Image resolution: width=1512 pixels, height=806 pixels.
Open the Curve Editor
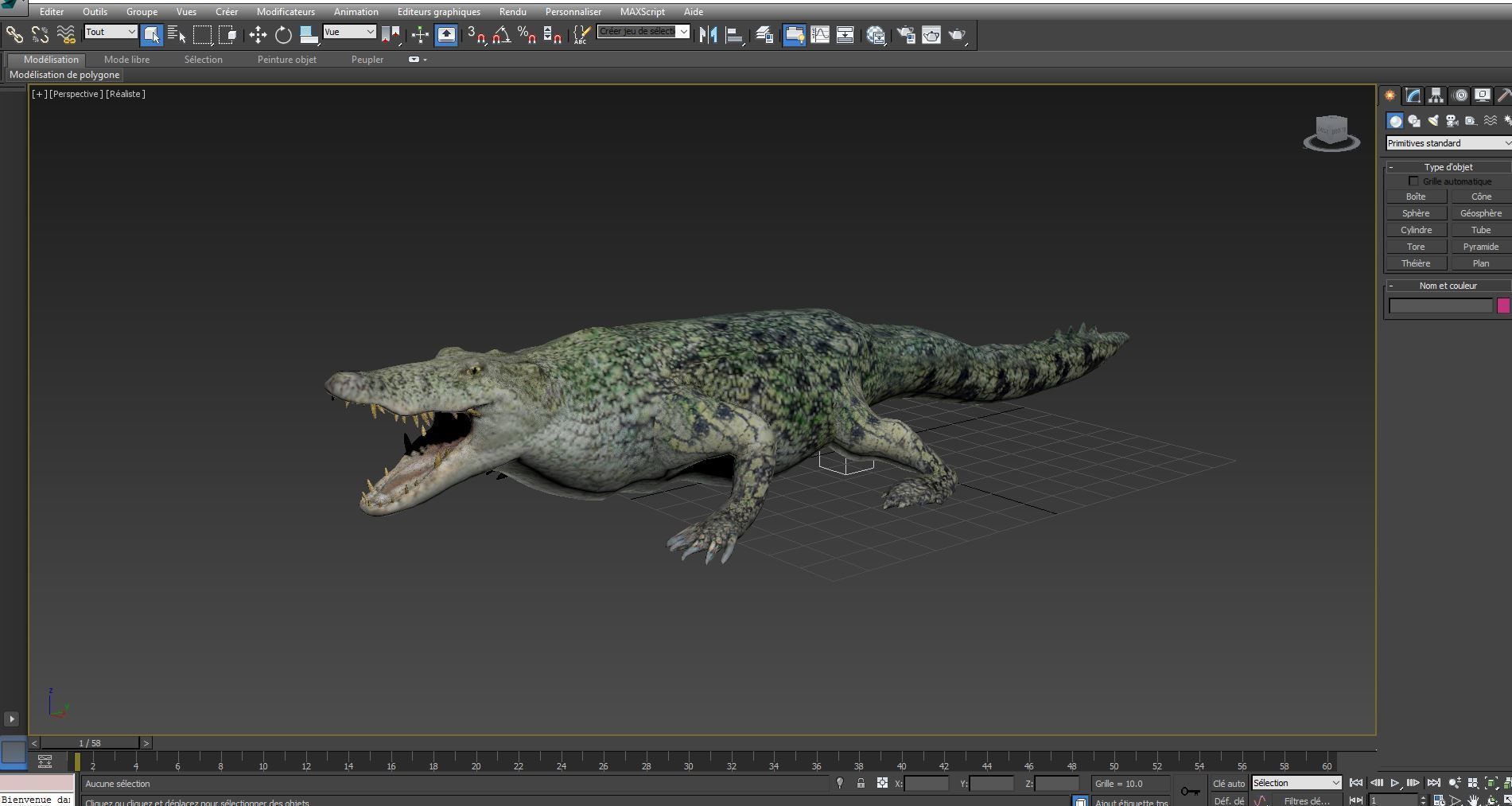click(x=820, y=34)
